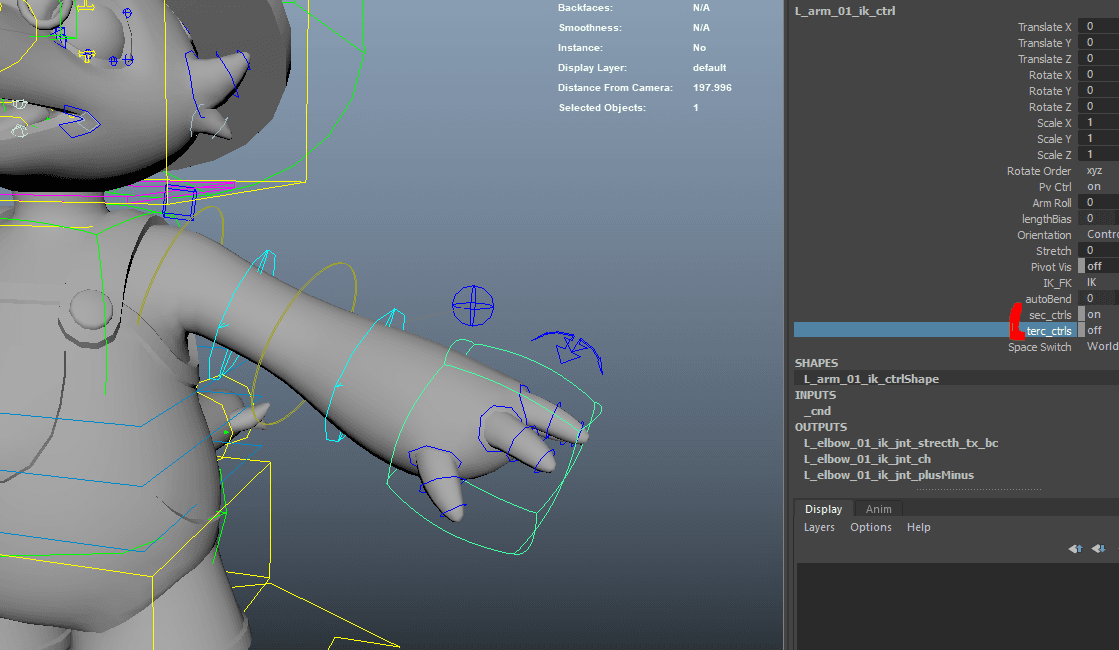
Task: Select the sec_ctrls attribute label
Action: (x=1050, y=315)
